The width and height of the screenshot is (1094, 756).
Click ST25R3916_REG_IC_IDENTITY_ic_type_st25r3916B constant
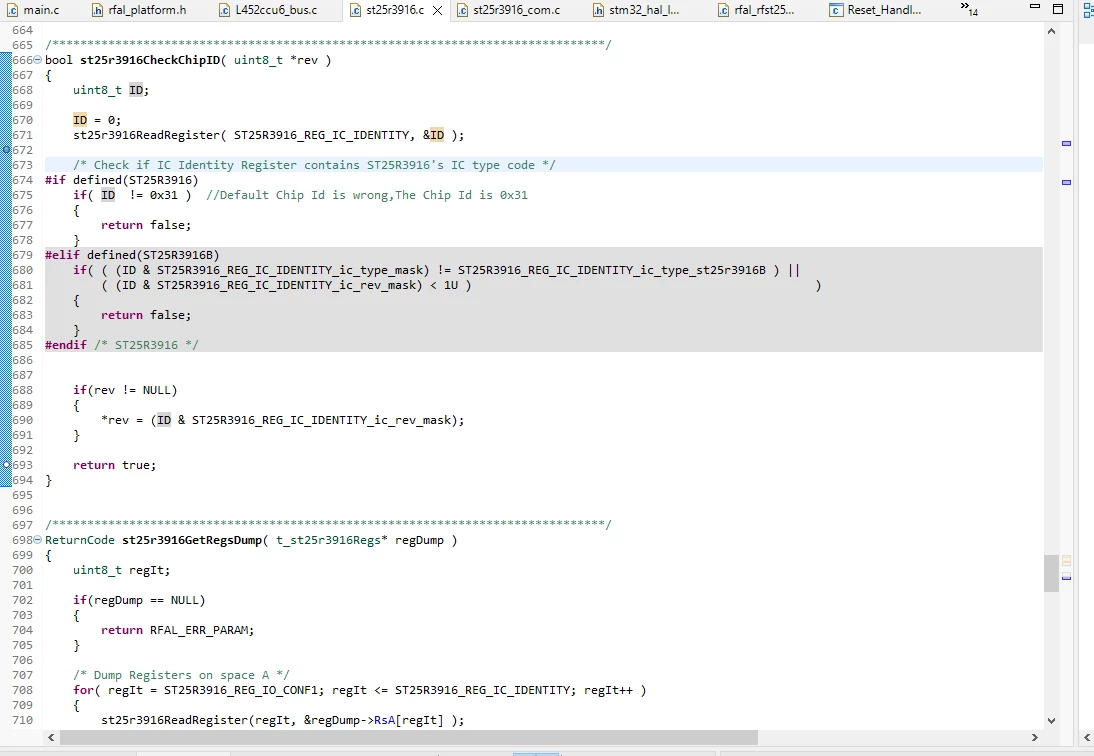point(612,270)
